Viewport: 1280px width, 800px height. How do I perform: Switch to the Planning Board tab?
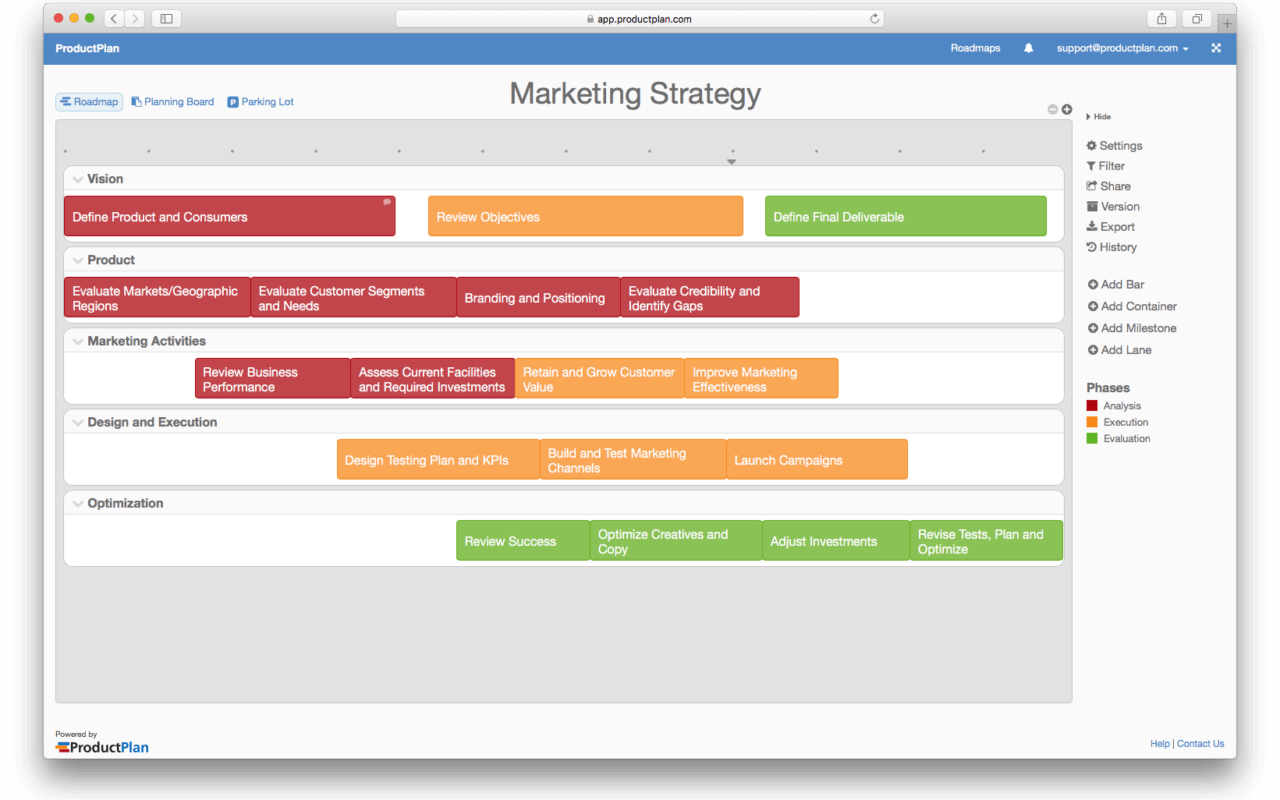(172, 101)
